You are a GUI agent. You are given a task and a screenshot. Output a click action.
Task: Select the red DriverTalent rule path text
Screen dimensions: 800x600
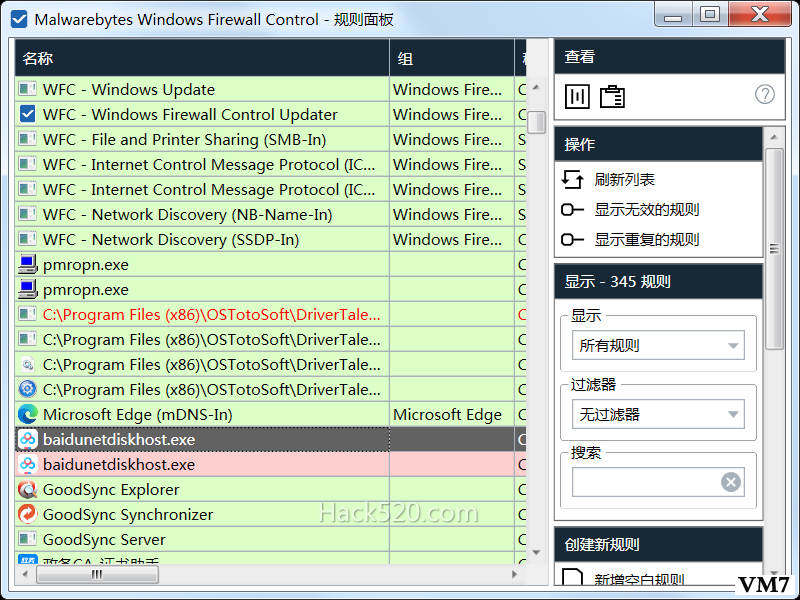tap(211, 314)
